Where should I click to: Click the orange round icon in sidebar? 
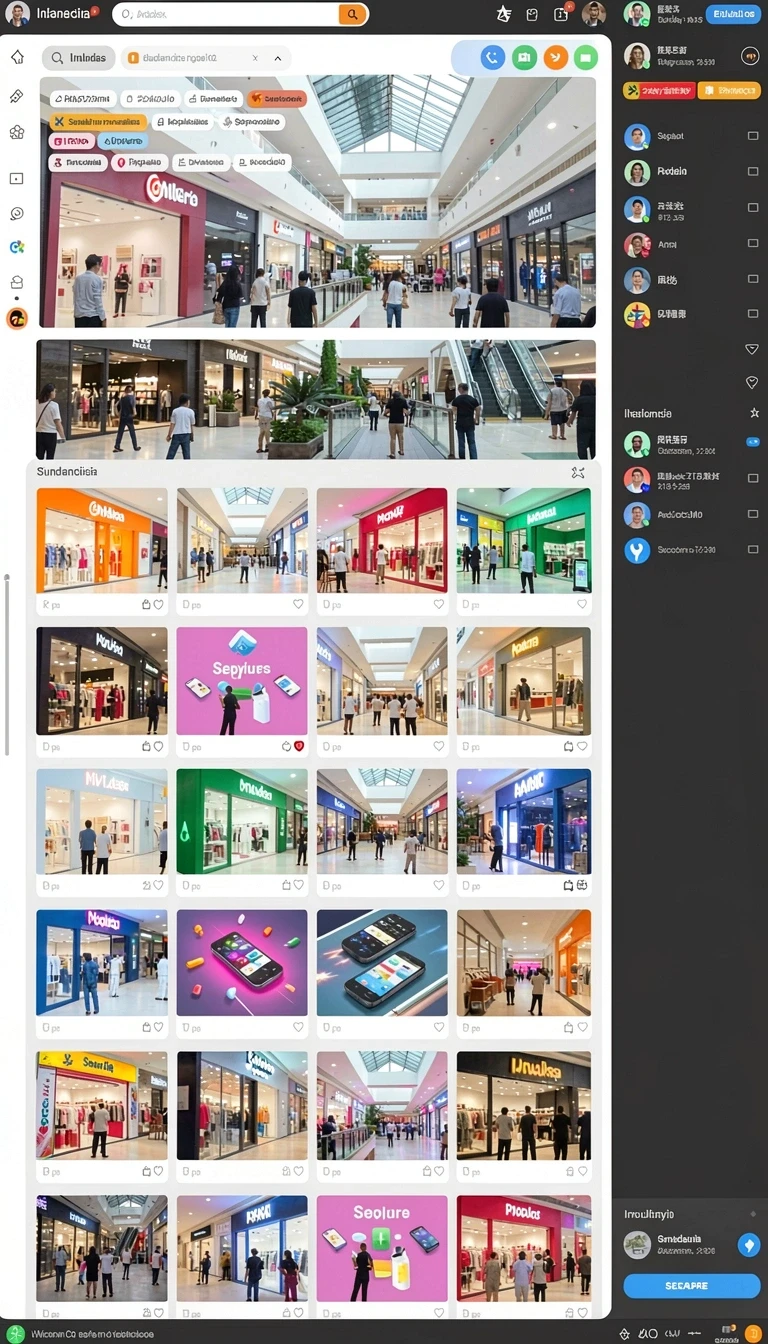point(17,319)
